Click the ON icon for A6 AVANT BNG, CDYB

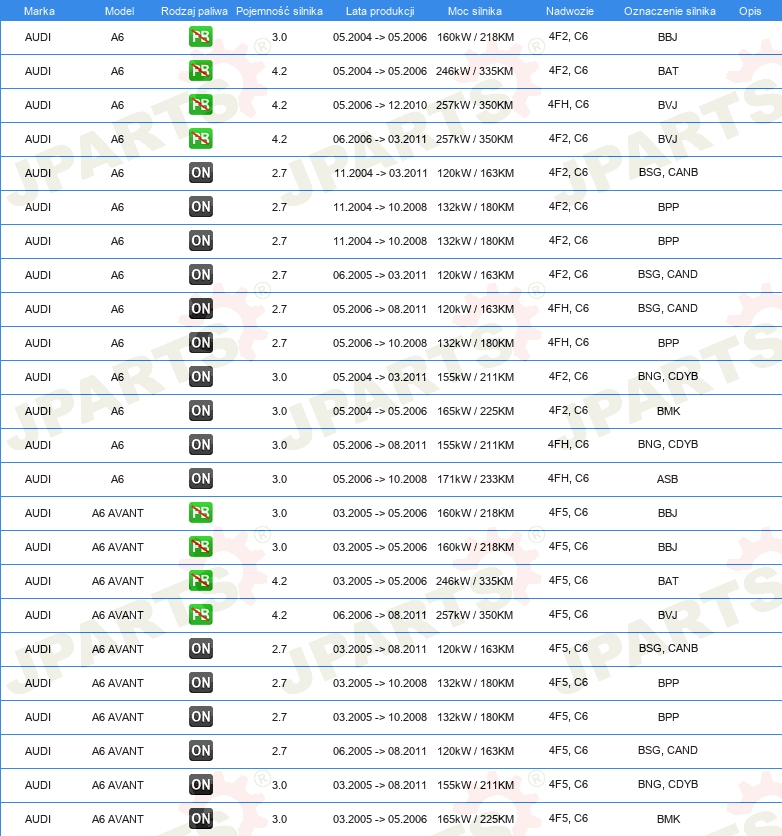[200, 785]
